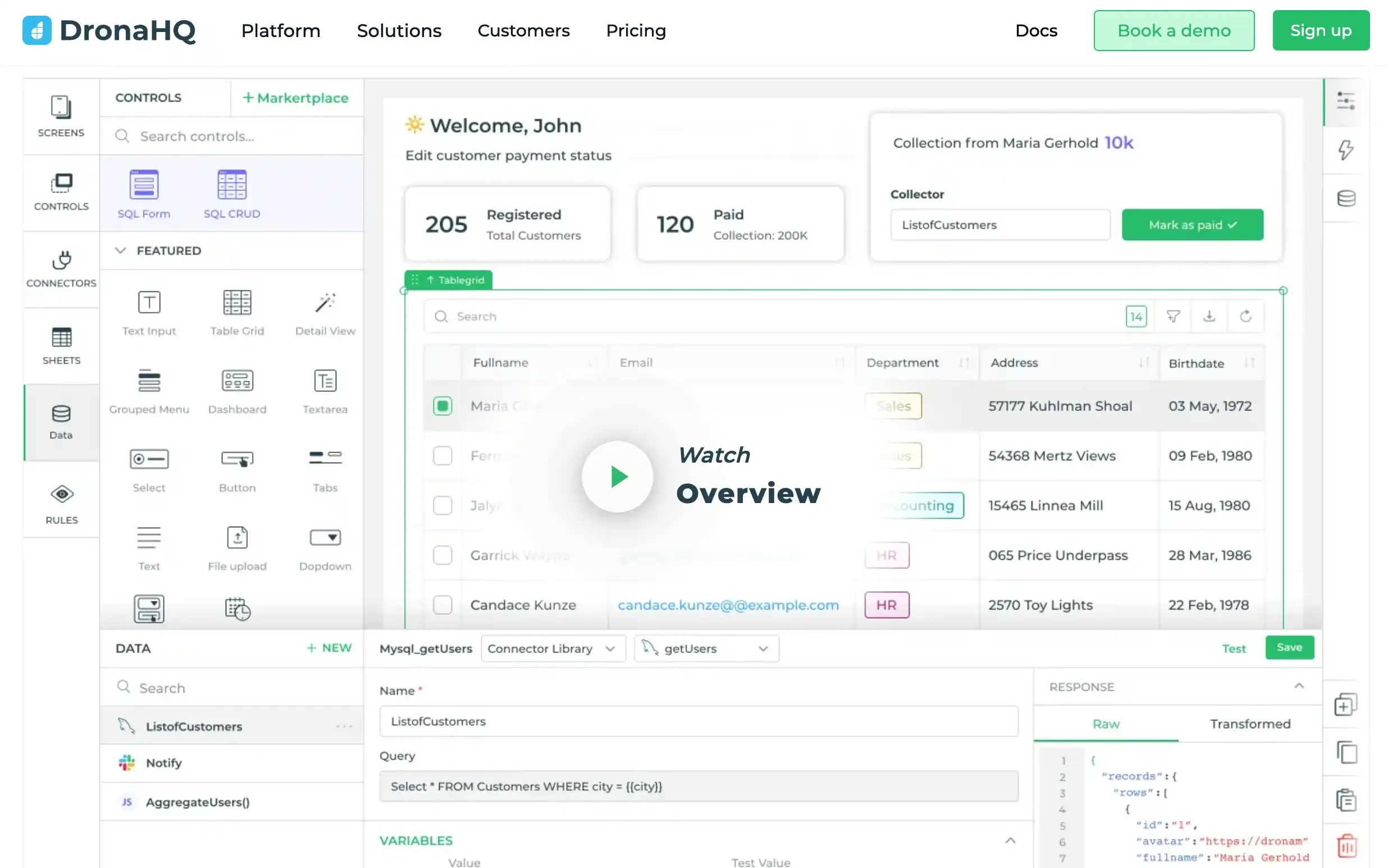Collapse the FEATURED controls section
This screenshot has width=1388, height=868.
pyautogui.click(x=120, y=250)
